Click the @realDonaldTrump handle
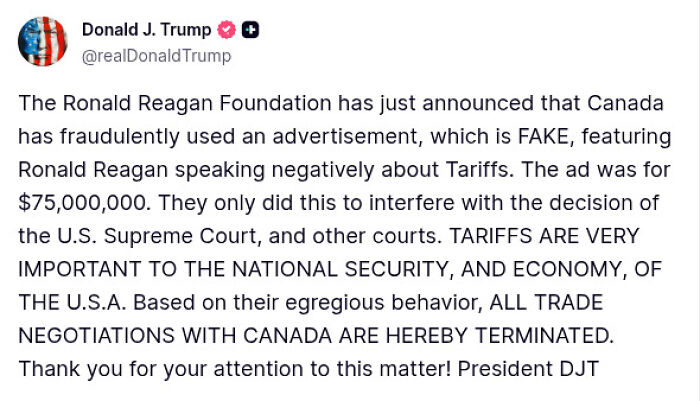 pos(156,56)
